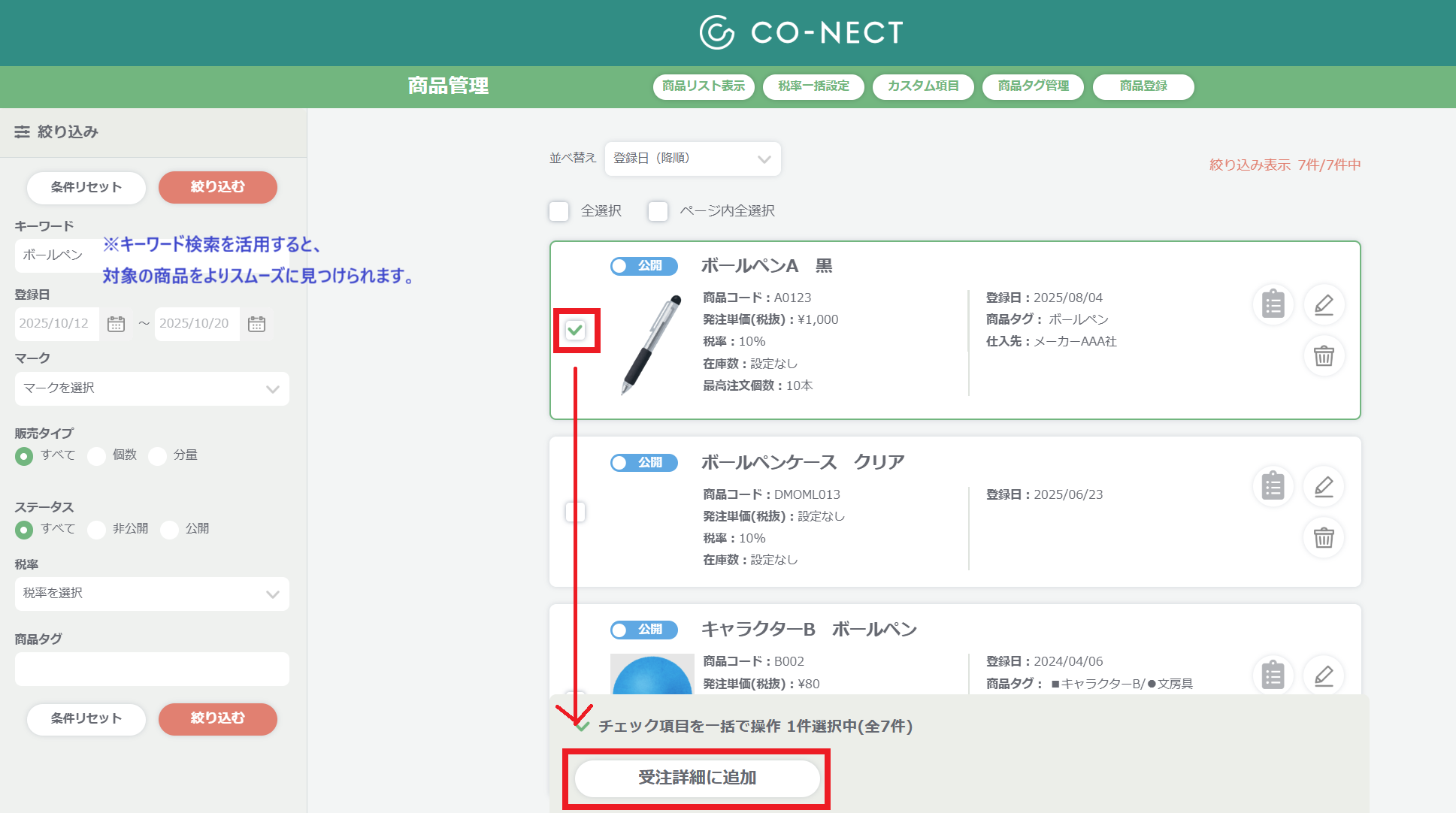Check the 全選択 checkbox

(558, 211)
